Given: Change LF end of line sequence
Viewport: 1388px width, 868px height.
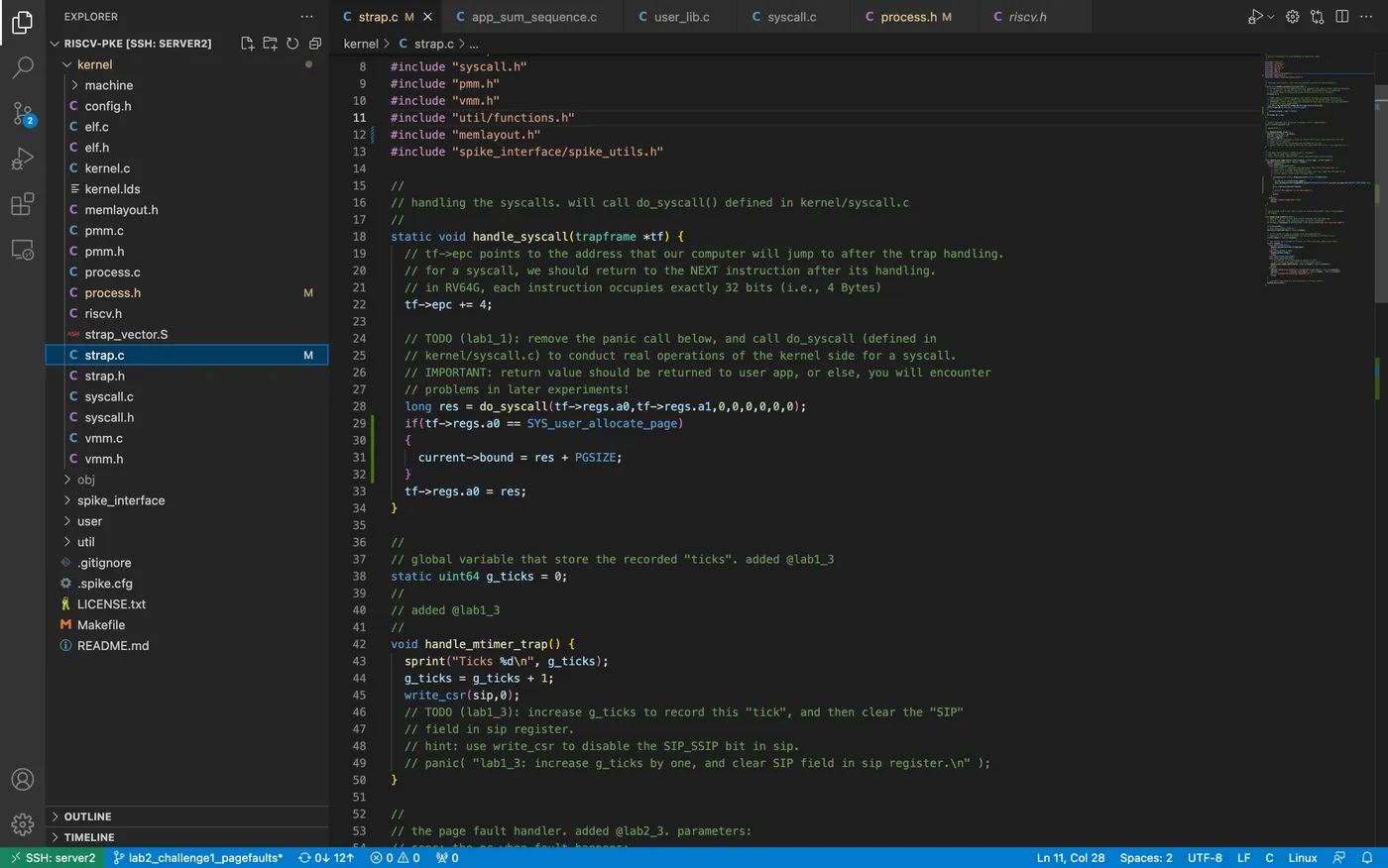Looking at the screenshot, I should (x=1243, y=858).
